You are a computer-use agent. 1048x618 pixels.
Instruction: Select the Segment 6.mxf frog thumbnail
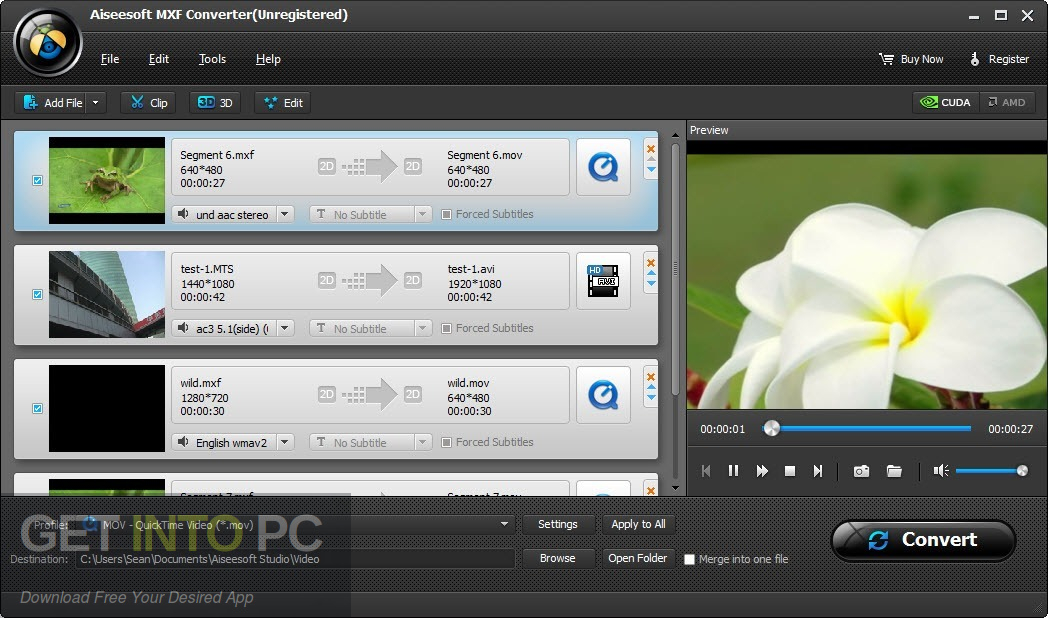[x=107, y=180]
